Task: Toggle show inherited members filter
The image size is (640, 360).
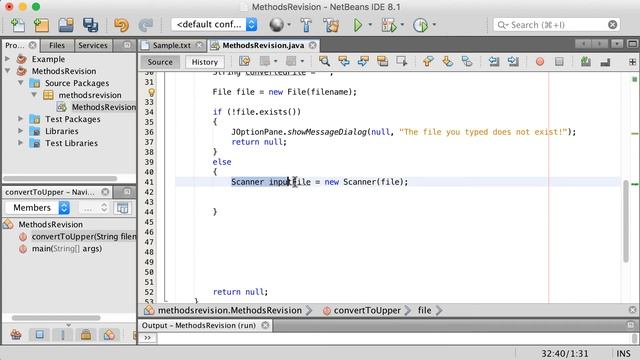Action: [16, 335]
